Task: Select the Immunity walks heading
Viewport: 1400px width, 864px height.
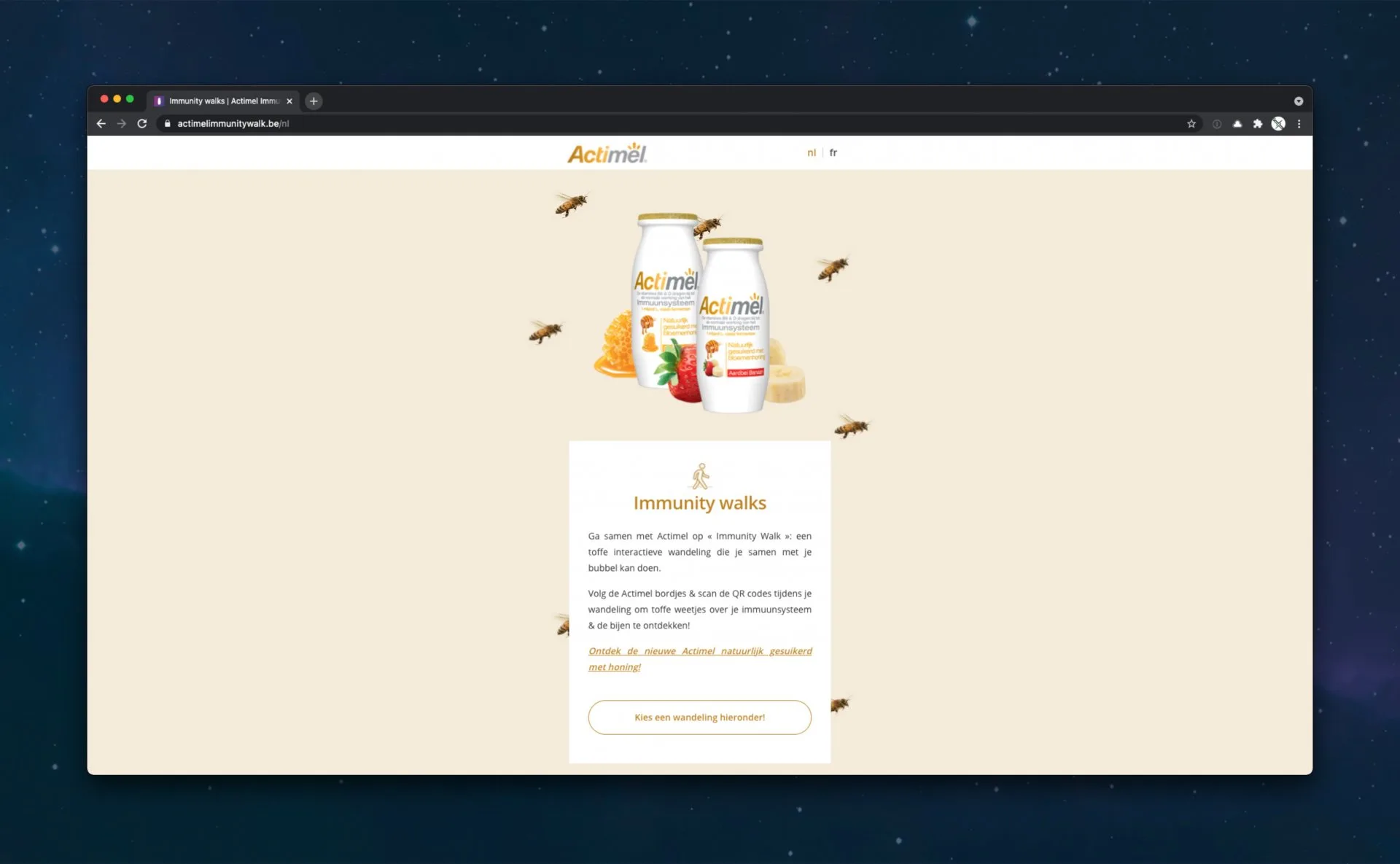Action: click(x=700, y=503)
